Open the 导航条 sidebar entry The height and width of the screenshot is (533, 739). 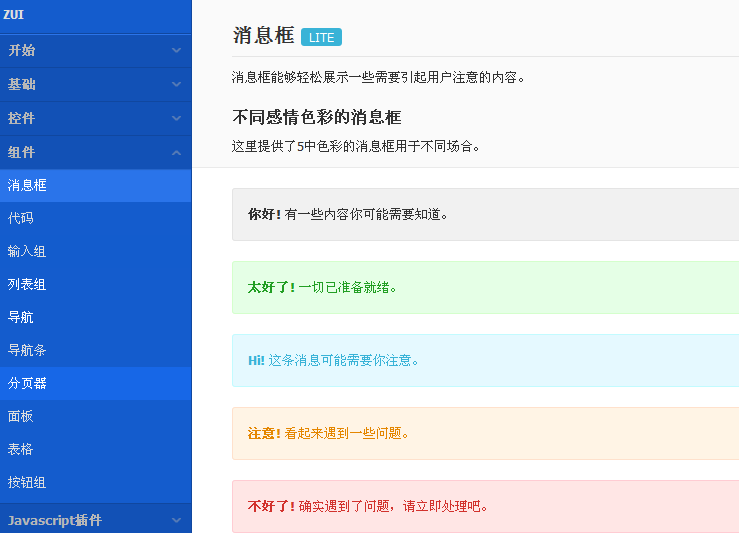(27, 350)
